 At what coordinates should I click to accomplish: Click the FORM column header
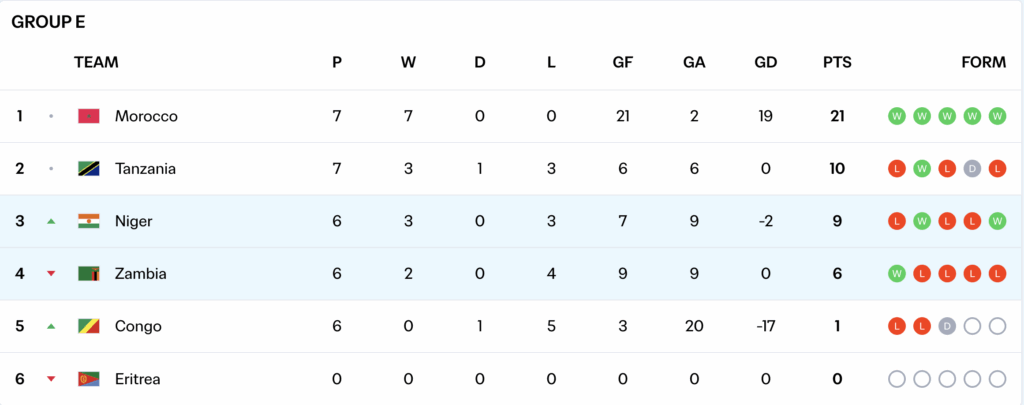(983, 62)
